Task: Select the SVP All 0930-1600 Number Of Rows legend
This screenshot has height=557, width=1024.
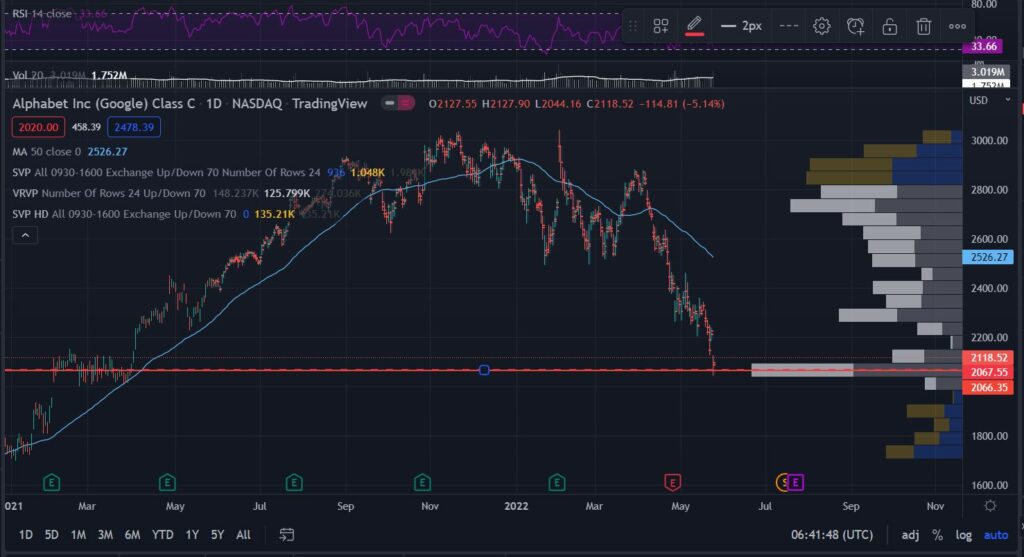Action: (x=166, y=172)
